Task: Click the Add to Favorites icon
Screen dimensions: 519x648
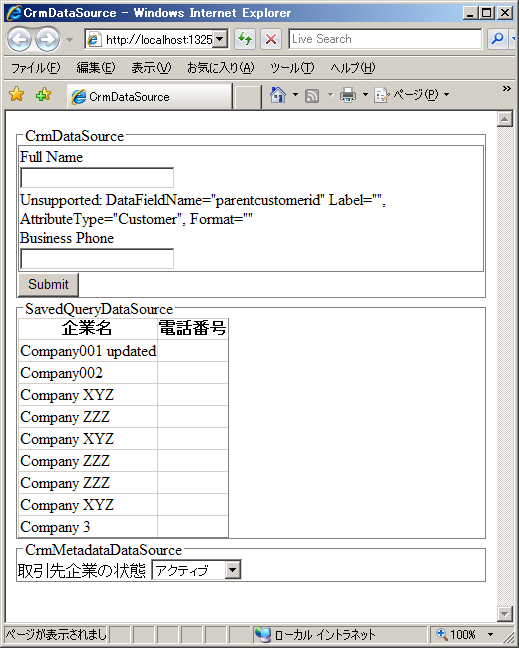Action: 43,95
